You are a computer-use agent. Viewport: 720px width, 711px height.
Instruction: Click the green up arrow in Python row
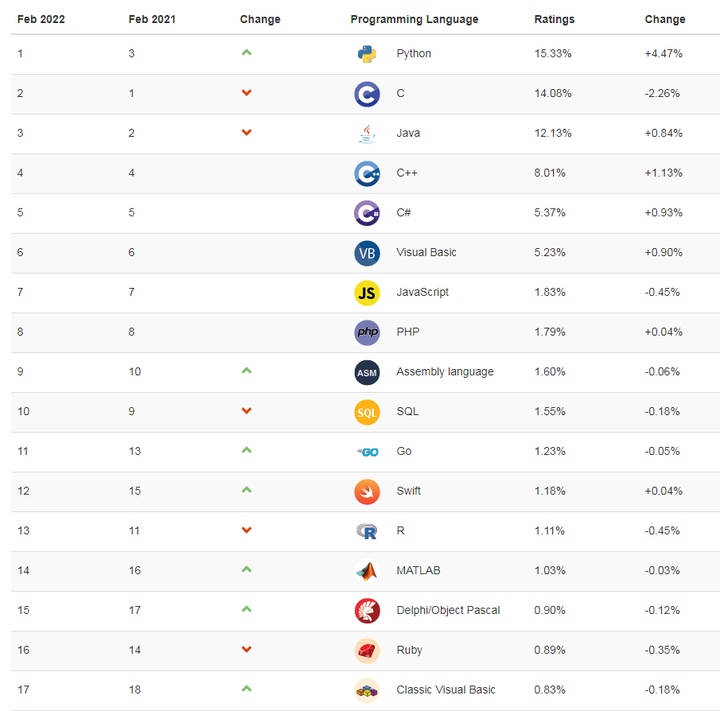pos(246,52)
